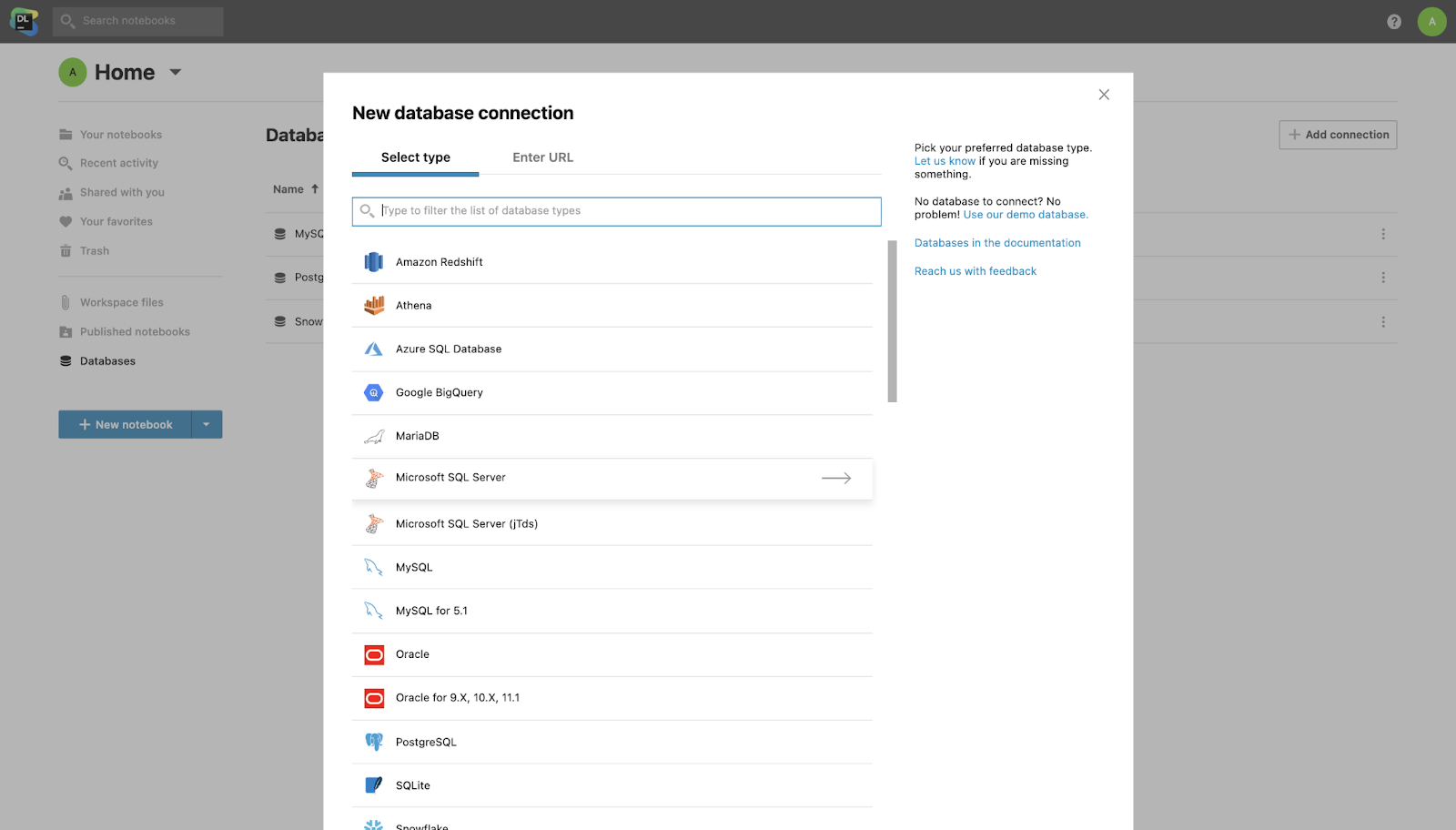Click the SQLite feather icon
1456x830 pixels.
tap(373, 785)
